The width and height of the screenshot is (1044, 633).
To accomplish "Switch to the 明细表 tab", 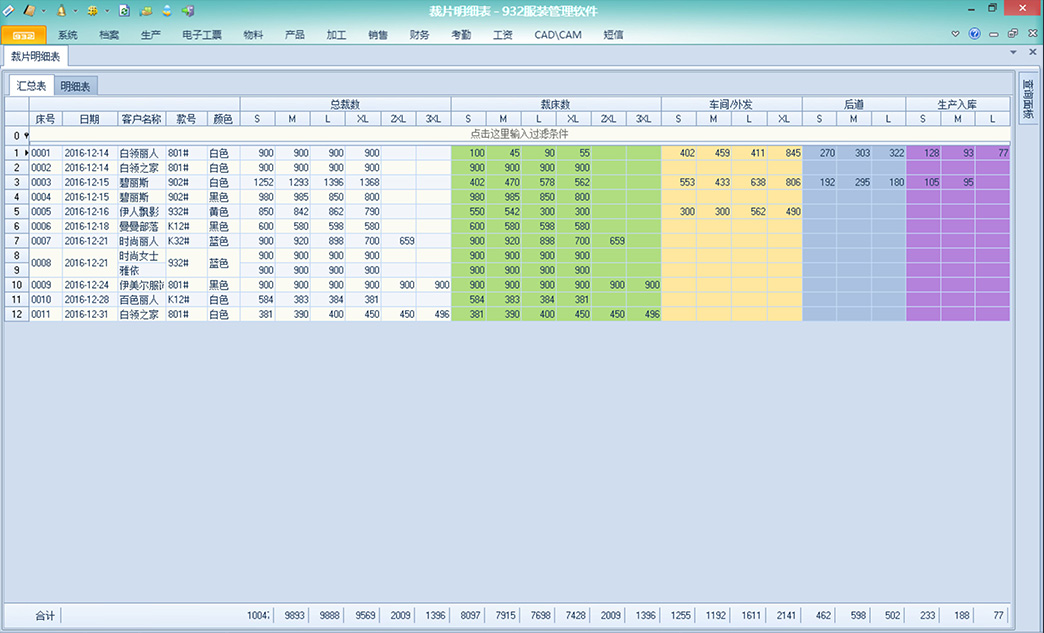I will (x=75, y=87).
